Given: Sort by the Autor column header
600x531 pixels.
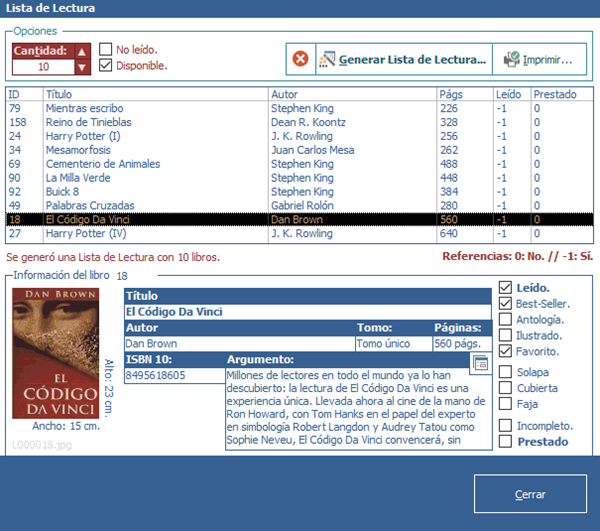Looking at the screenshot, I should click(x=352, y=94).
